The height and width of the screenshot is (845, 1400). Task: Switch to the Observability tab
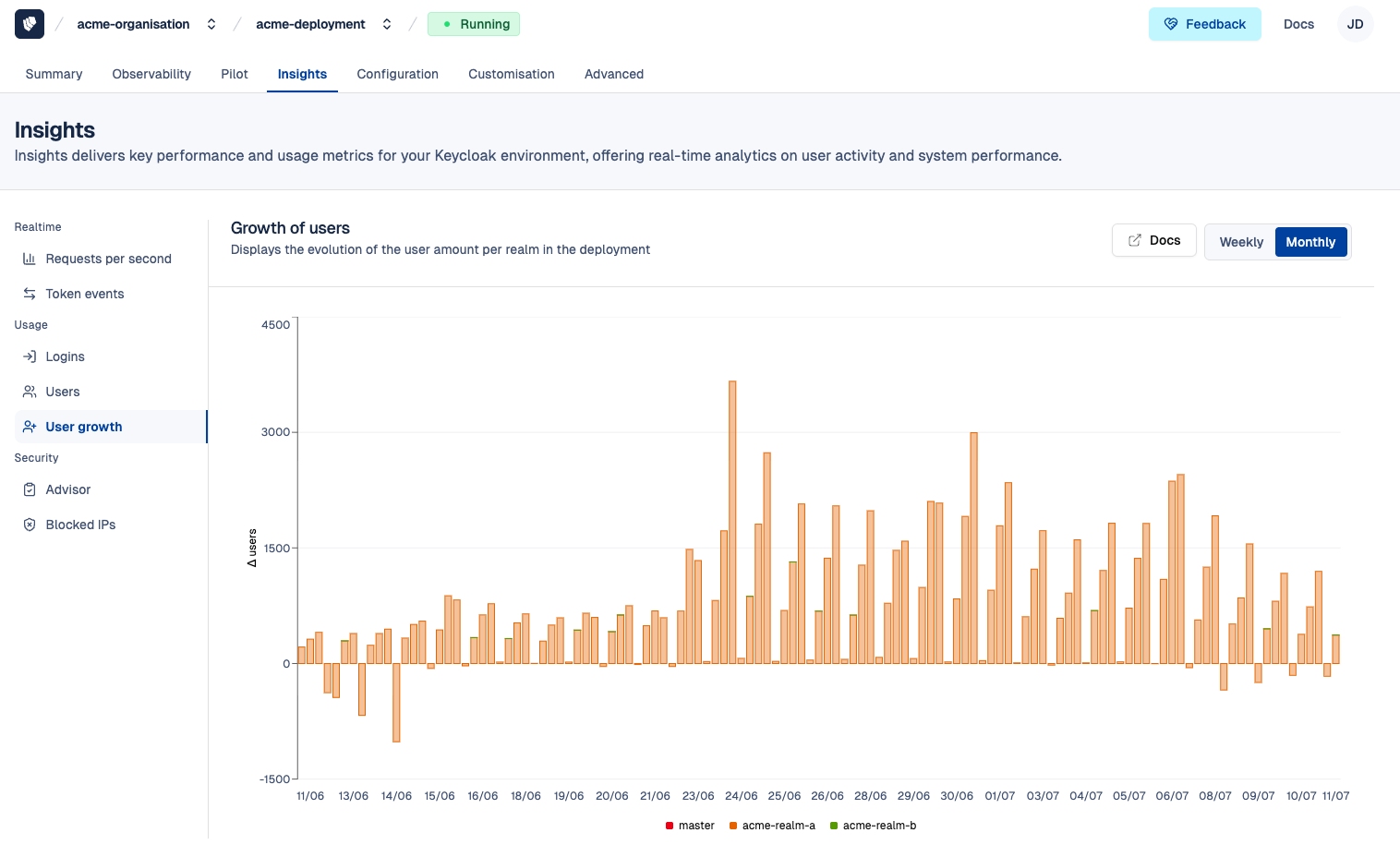coord(151,75)
